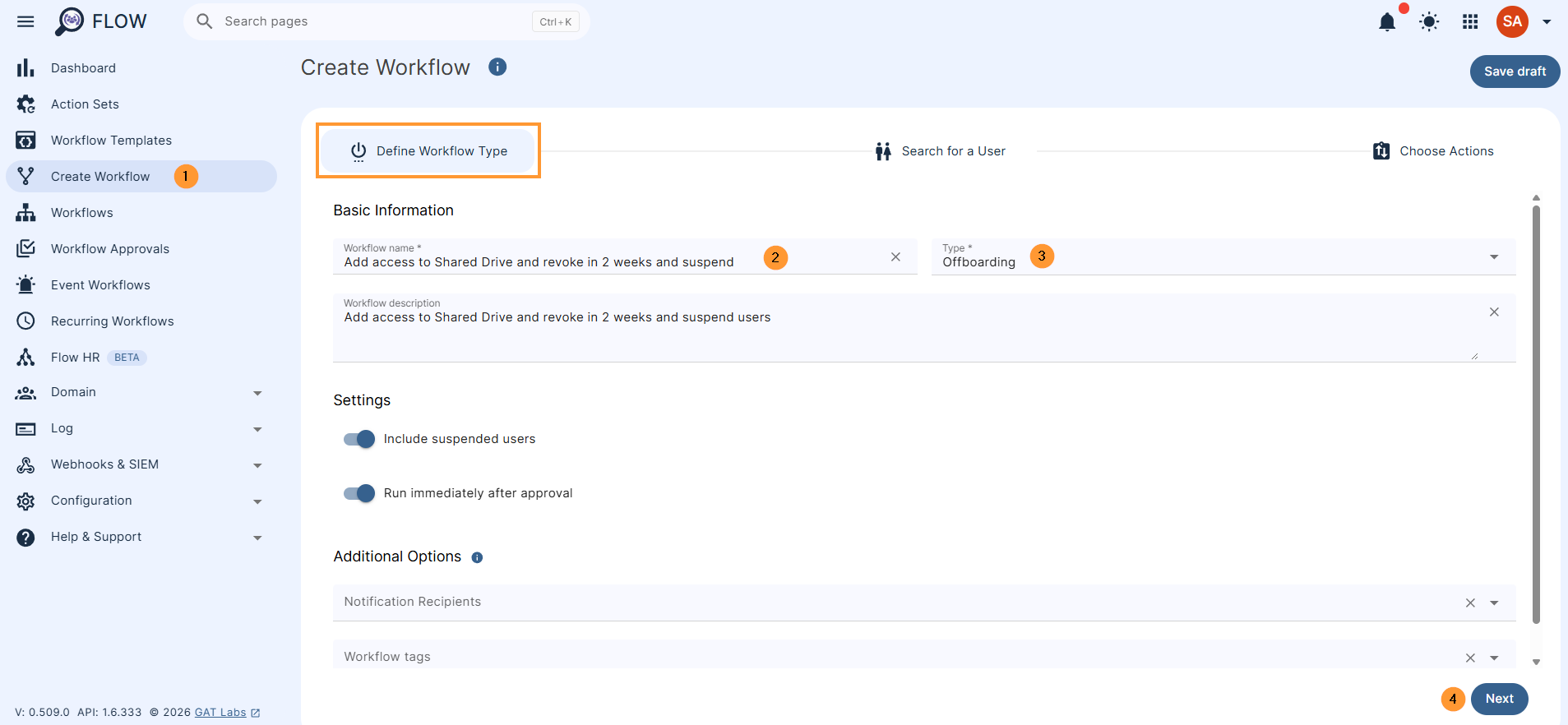Click the Flow HR icon
The width and height of the screenshot is (1568, 725).
pyautogui.click(x=25, y=358)
